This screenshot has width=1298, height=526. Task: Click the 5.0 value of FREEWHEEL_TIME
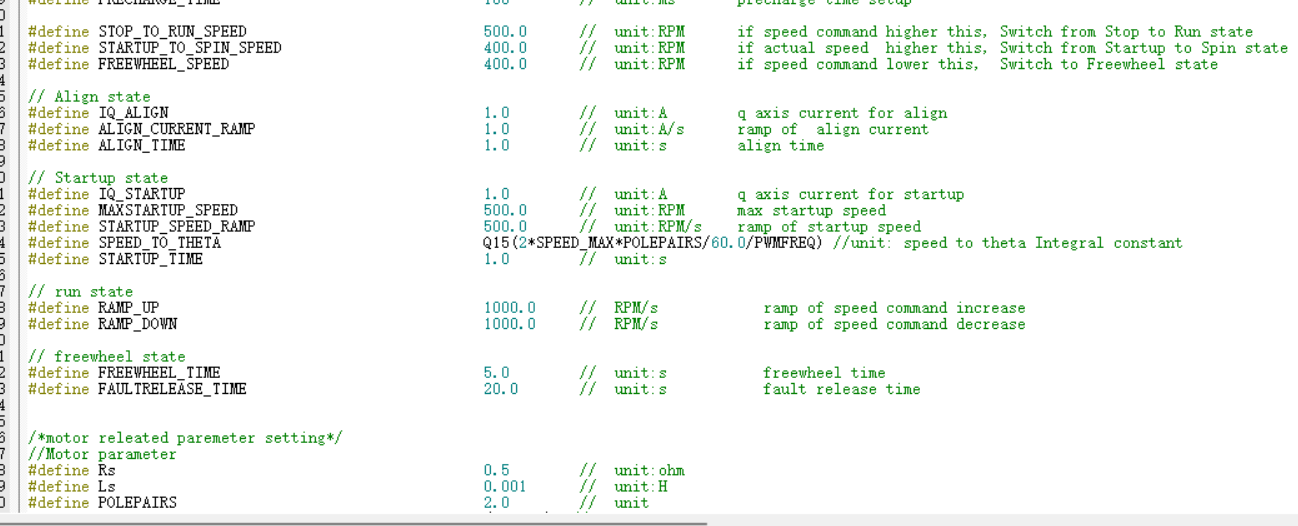pyautogui.click(x=496, y=373)
